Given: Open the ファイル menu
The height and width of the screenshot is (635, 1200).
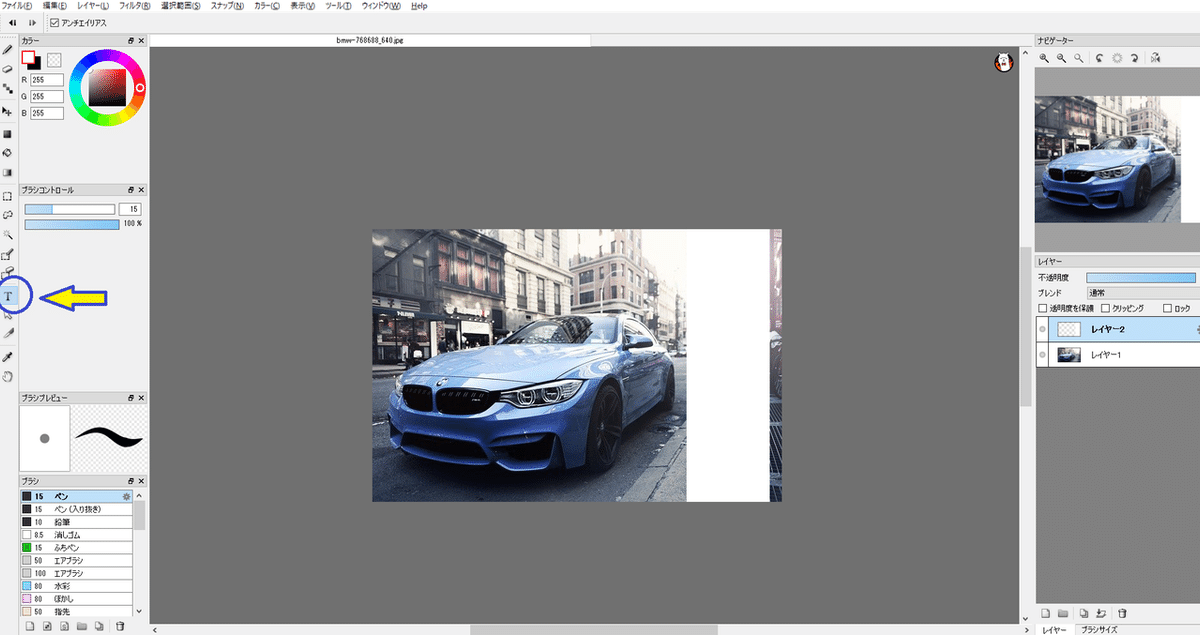Looking at the screenshot, I should (19, 6).
